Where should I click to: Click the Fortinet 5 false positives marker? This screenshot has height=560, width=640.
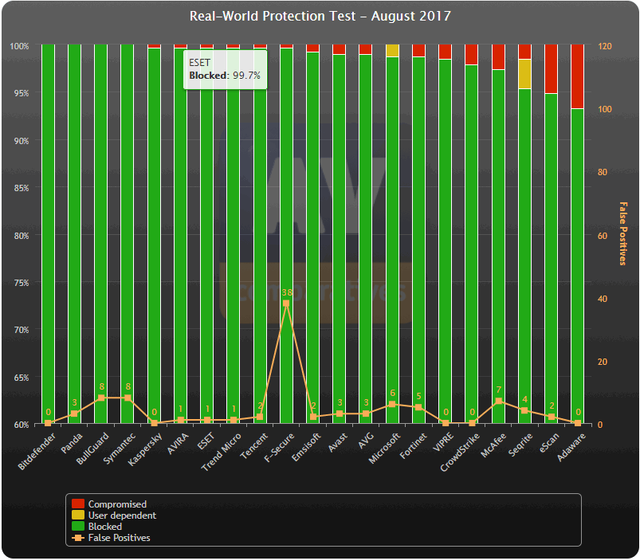(x=419, y=407)
